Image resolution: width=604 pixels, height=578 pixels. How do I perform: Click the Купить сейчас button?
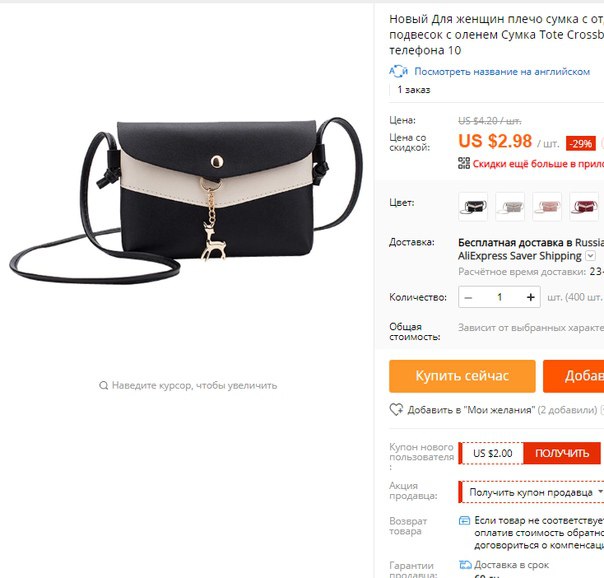(462, 376)
